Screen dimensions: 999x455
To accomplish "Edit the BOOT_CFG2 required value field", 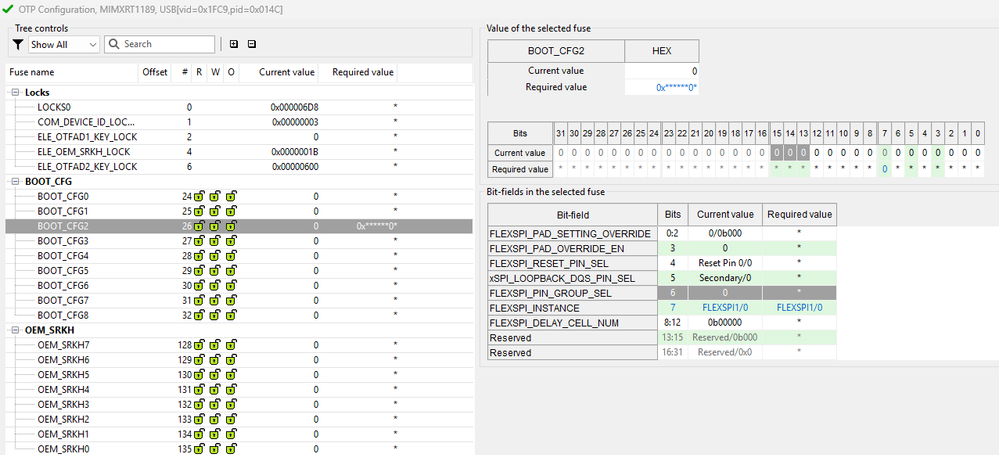I will click(661, 88).
